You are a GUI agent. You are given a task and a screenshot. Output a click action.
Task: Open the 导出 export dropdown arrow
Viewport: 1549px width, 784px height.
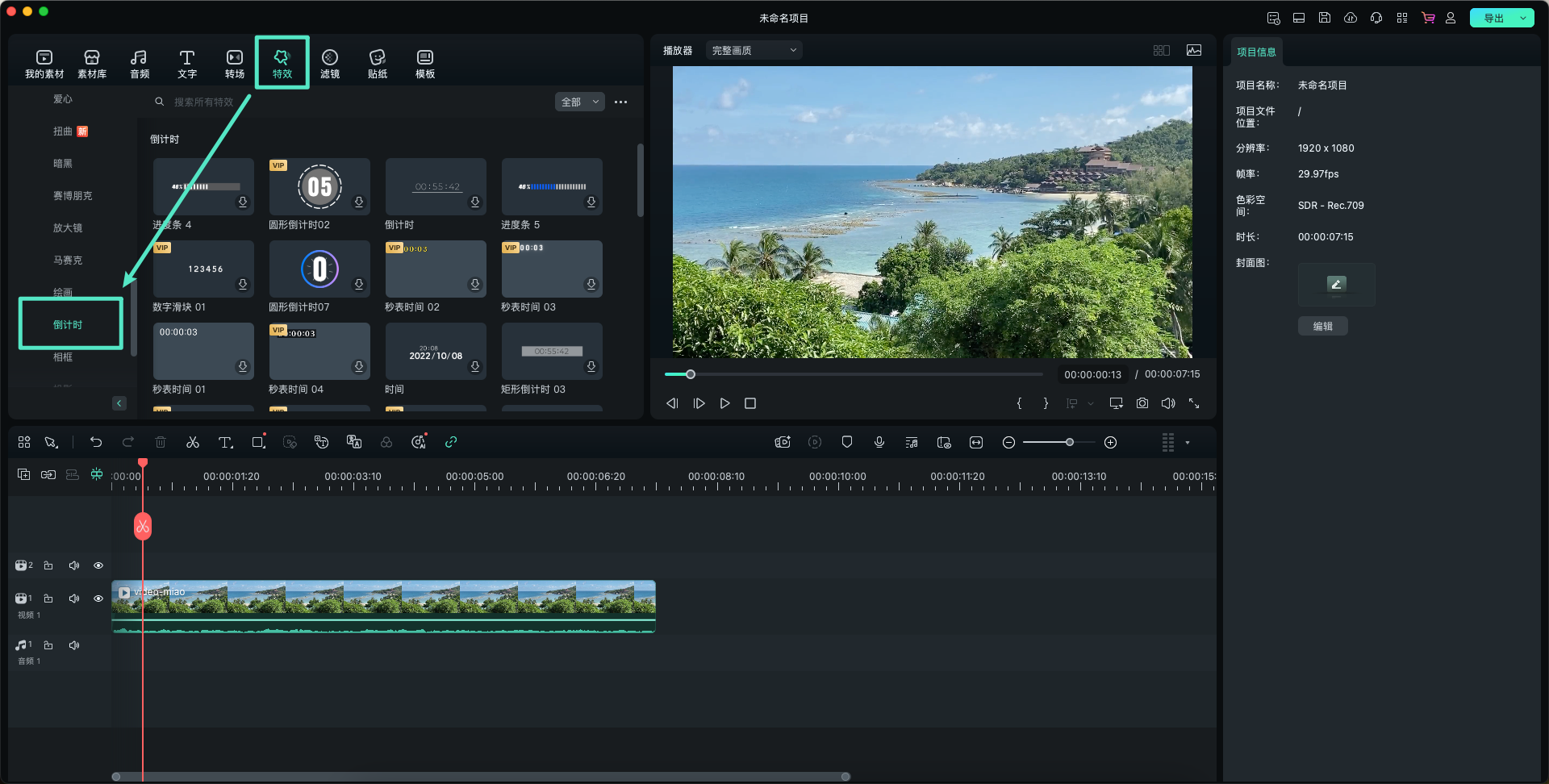(1523, 18)
